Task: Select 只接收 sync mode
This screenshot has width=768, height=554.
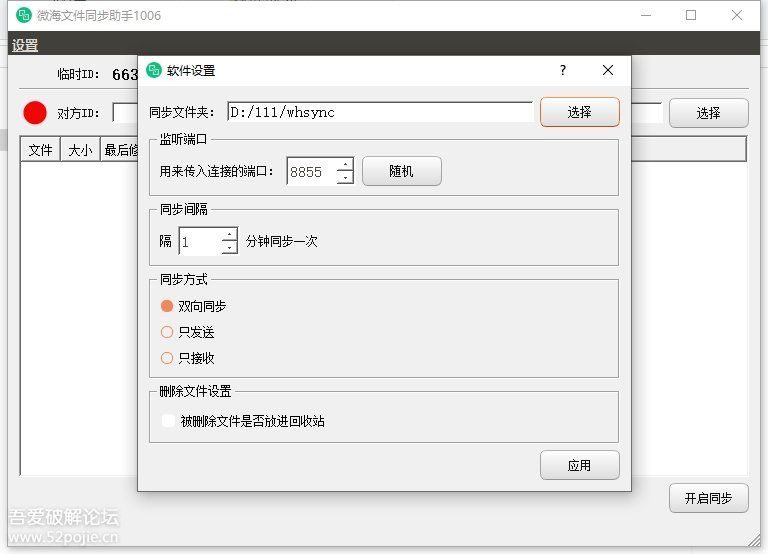Action: [167, 358]
